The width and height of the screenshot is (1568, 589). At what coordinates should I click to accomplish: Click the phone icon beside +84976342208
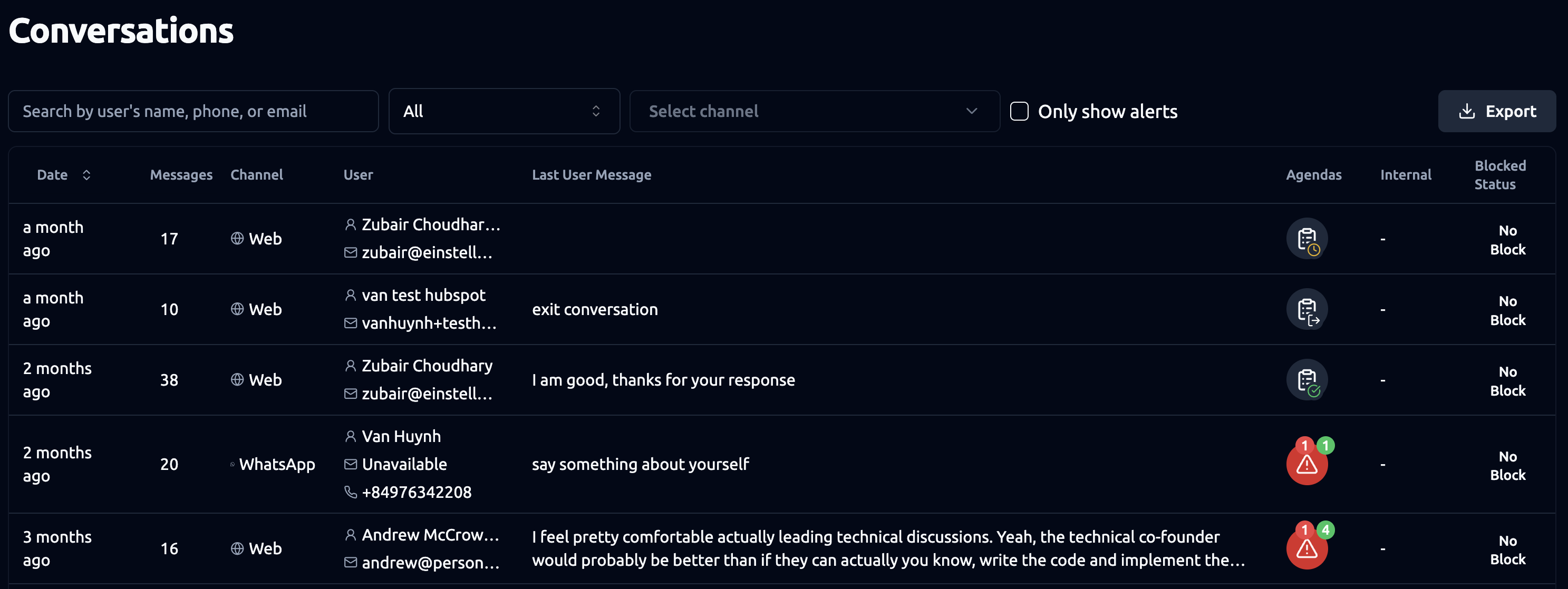351,492
